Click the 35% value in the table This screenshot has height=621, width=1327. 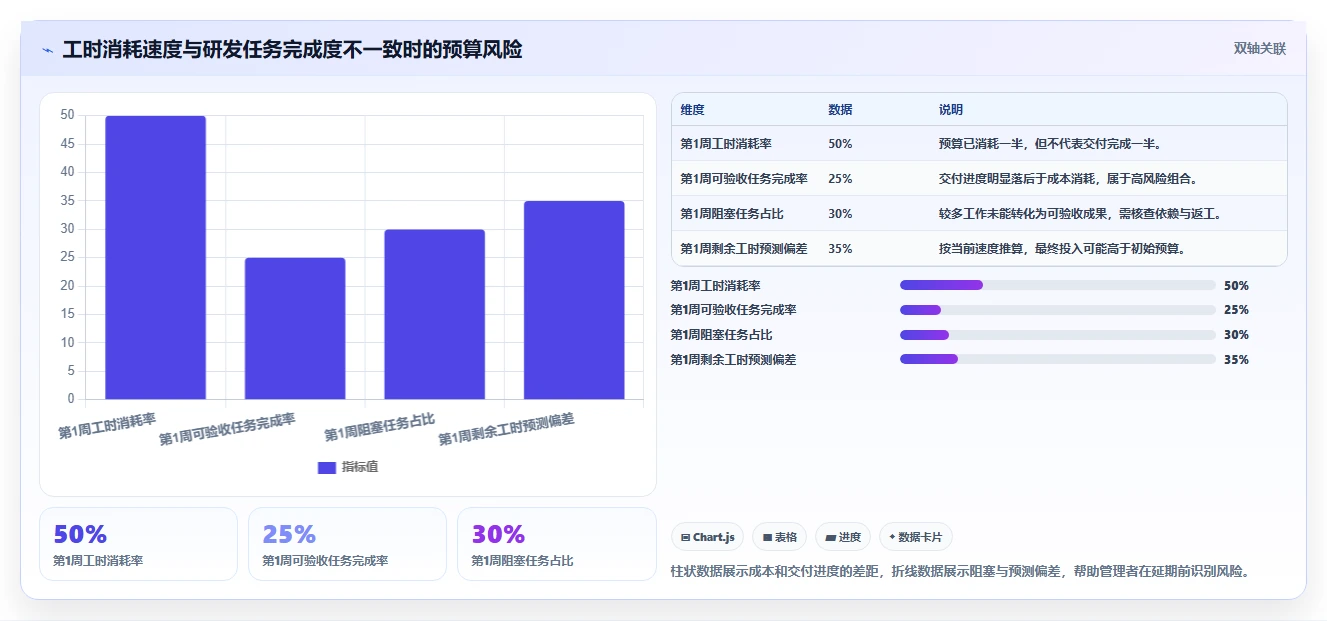click(840, 249)
